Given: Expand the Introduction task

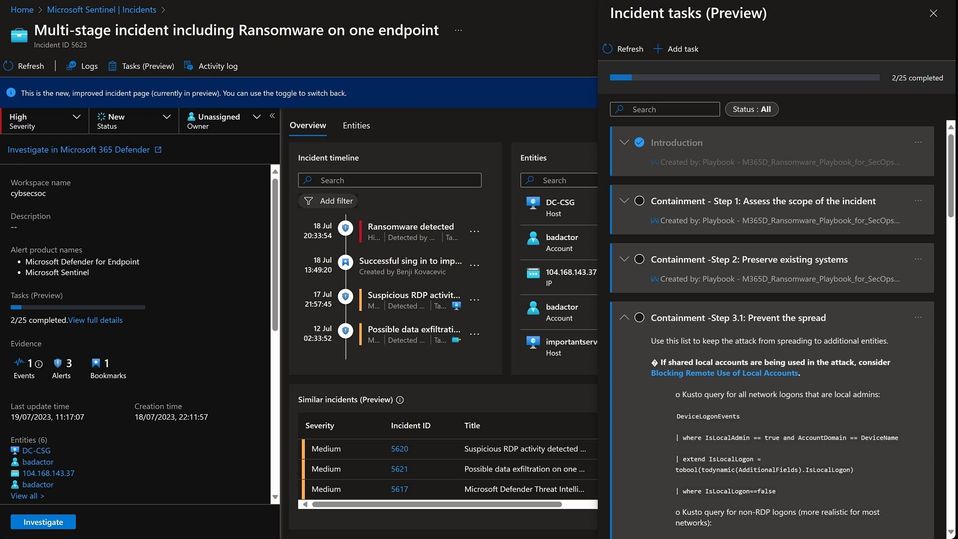Looking at the screenshot, I should (x=624, y=142).
